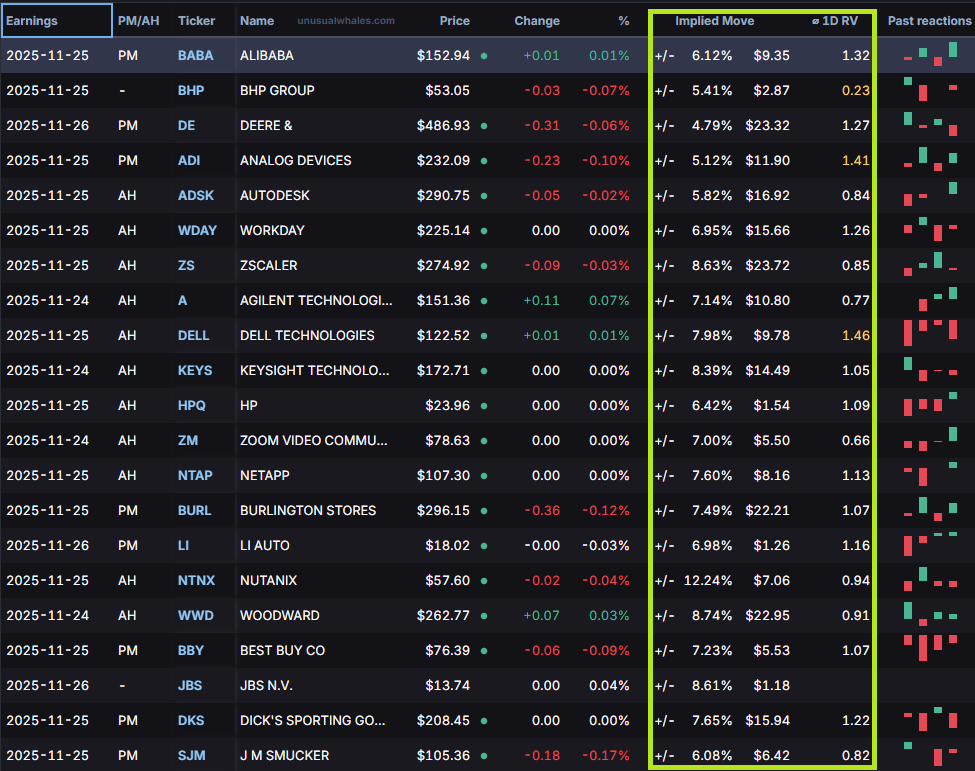
Task: Sort by the Ticker column header
Action: (196, 21)
